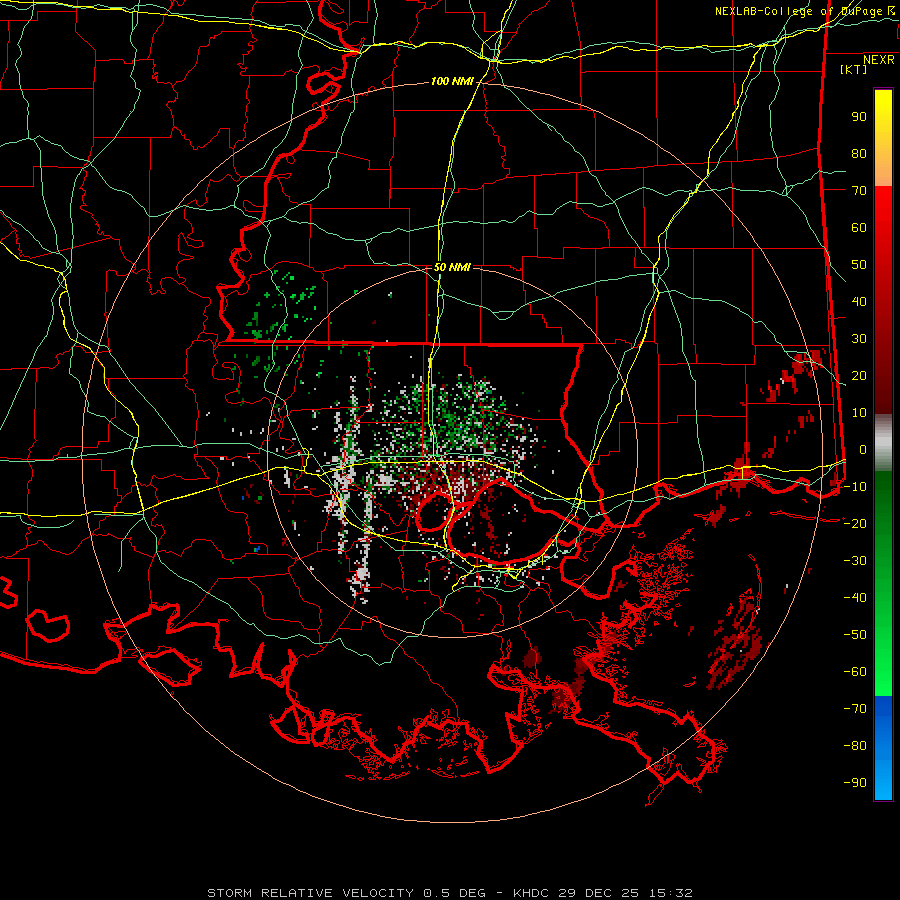
Task: Click the -80 scale value
Action: tap(855, 746)
